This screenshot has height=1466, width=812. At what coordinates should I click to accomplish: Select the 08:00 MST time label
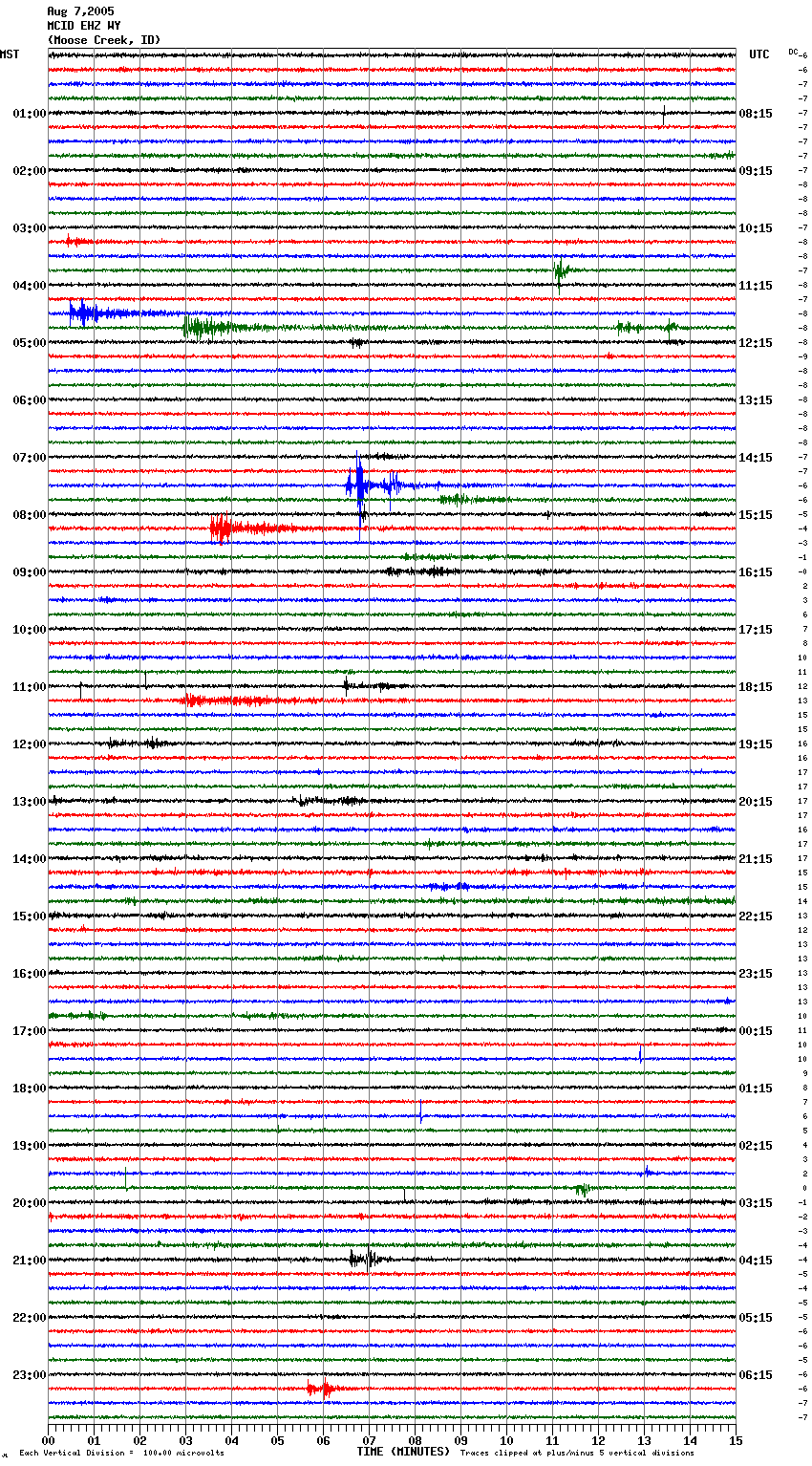click(30, 515)
